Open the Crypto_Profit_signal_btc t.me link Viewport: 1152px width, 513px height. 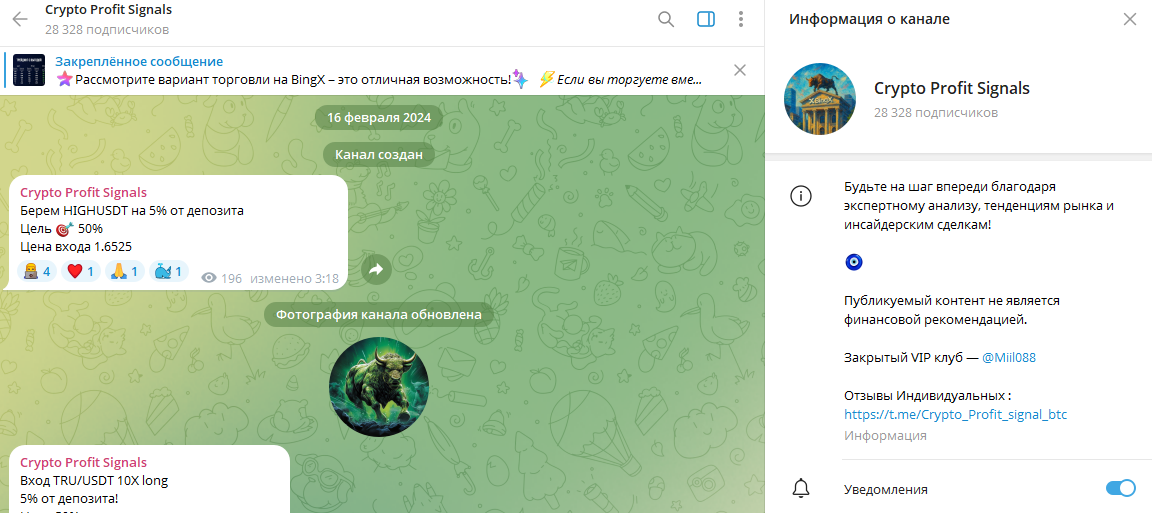(955, 415)
